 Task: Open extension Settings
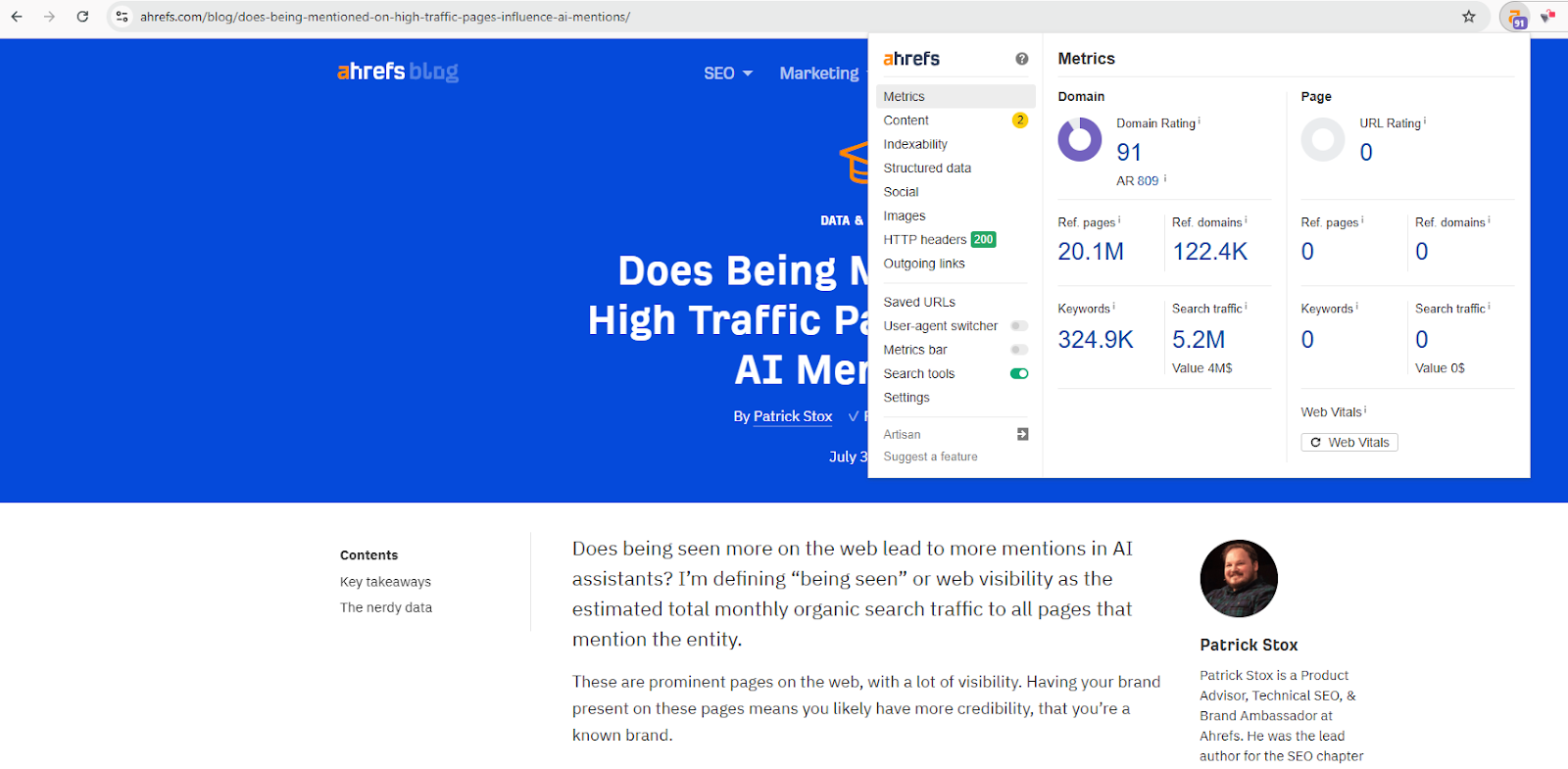(x=906, y=398)
